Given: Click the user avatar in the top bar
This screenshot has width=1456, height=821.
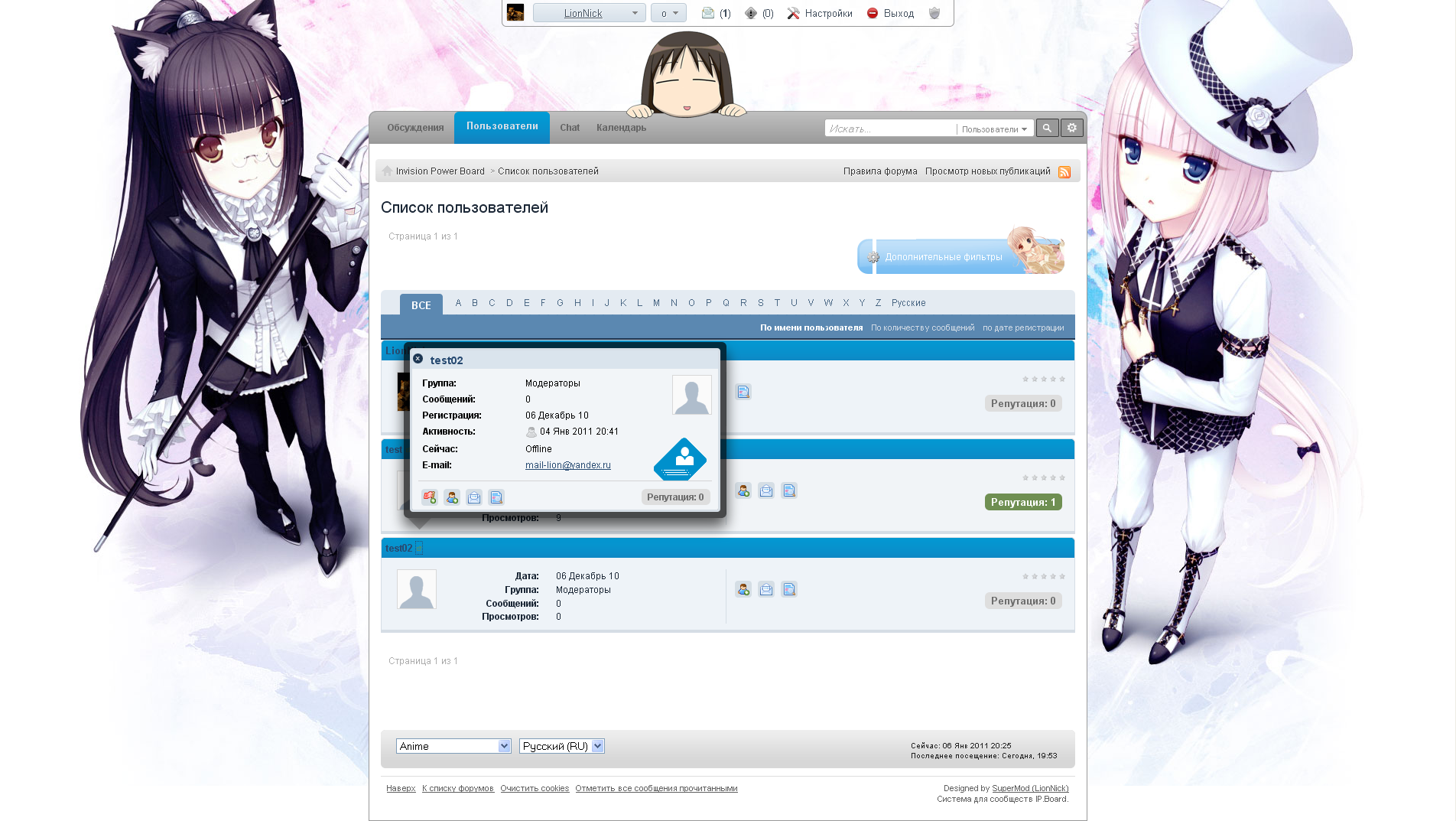Looking at the screenshot, I should [515, 12].
